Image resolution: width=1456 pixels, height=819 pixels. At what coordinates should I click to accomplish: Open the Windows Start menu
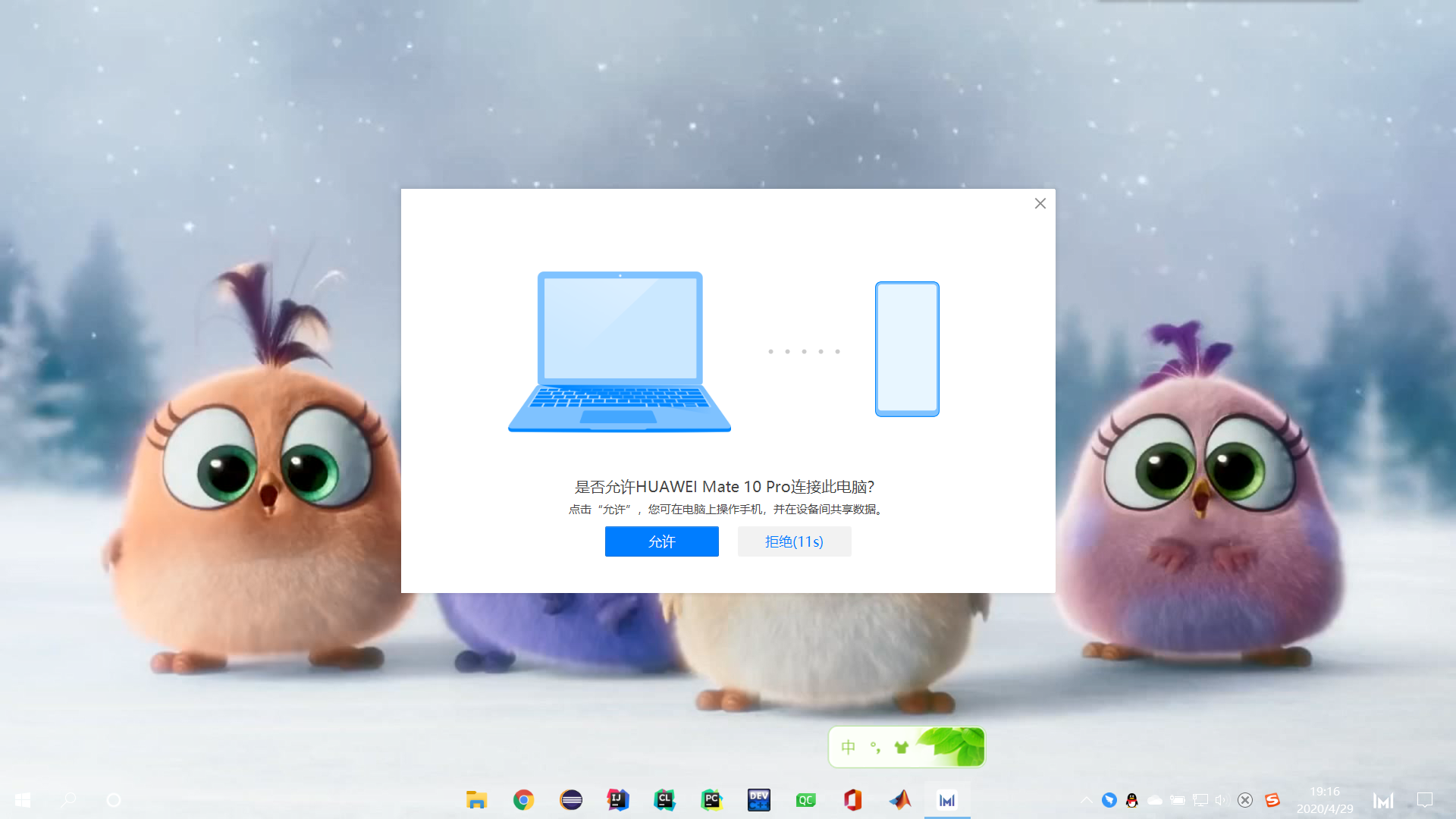click(x=23, y=800)
